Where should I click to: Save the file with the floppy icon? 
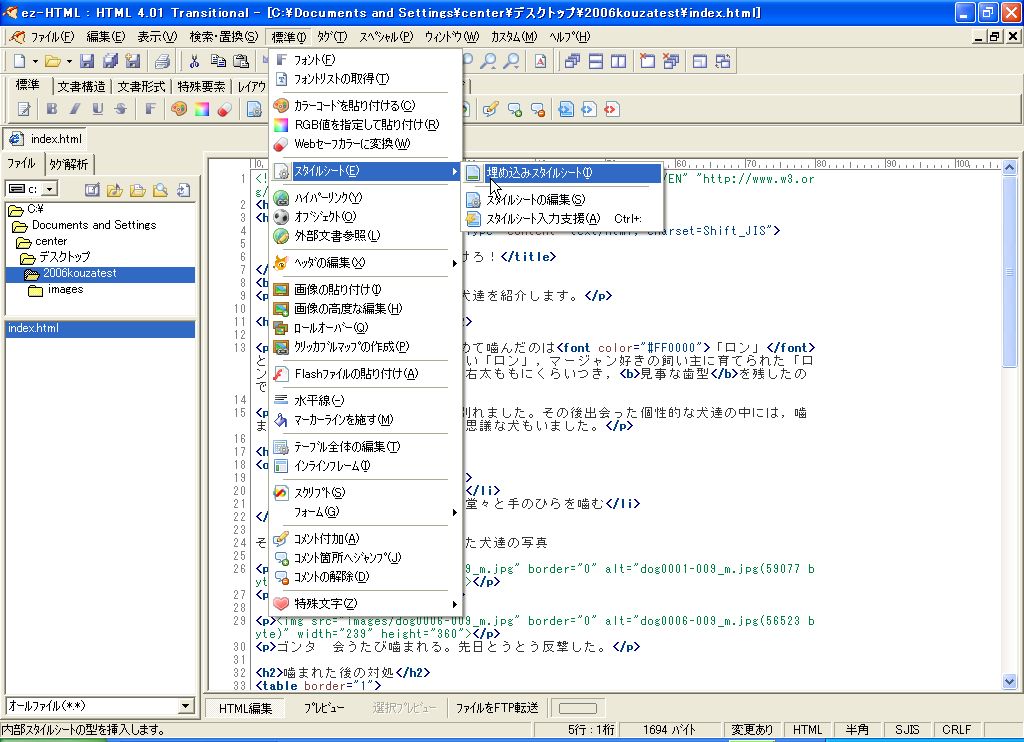(87, 61)
